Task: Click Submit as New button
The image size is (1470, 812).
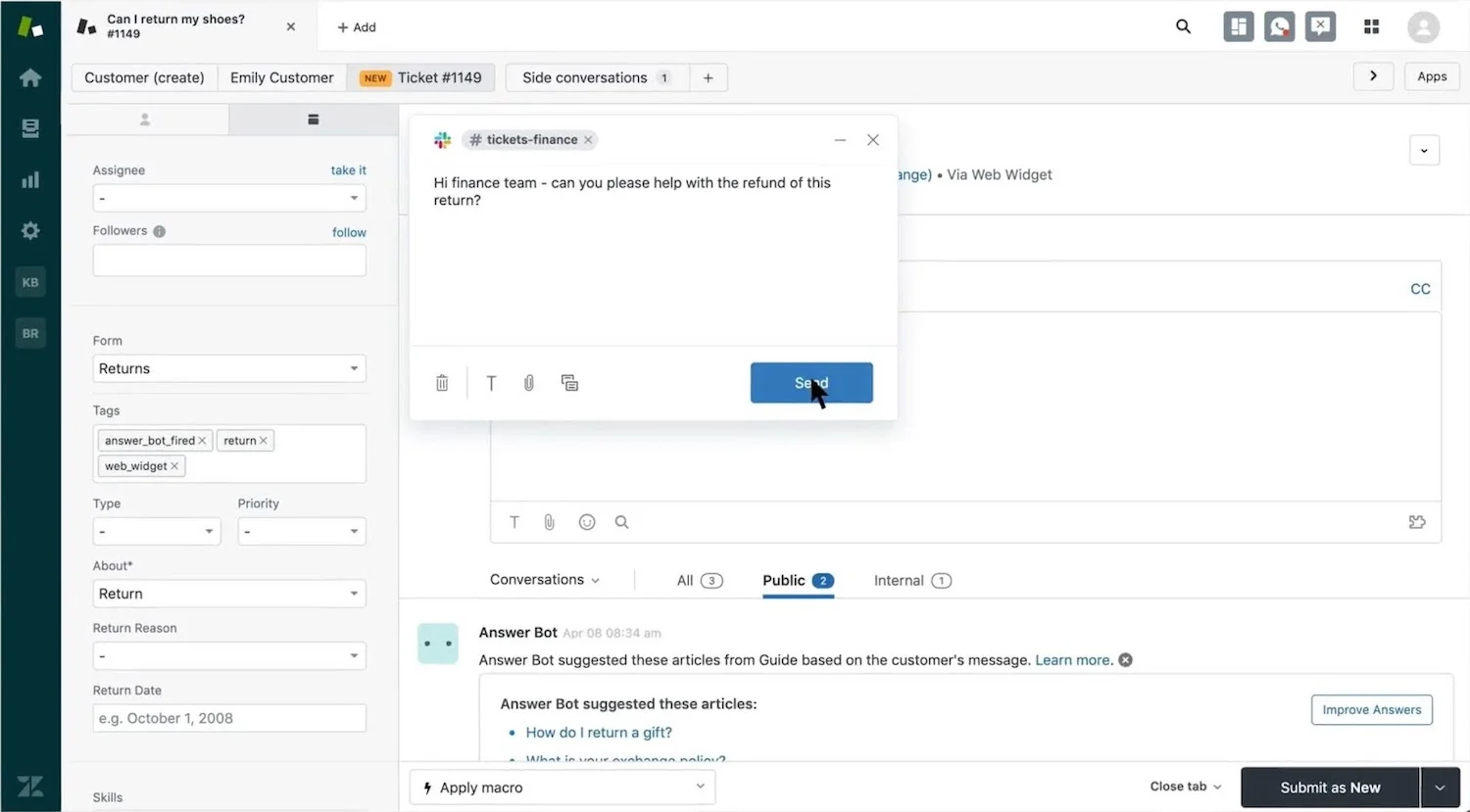Action: [1330, 788]
